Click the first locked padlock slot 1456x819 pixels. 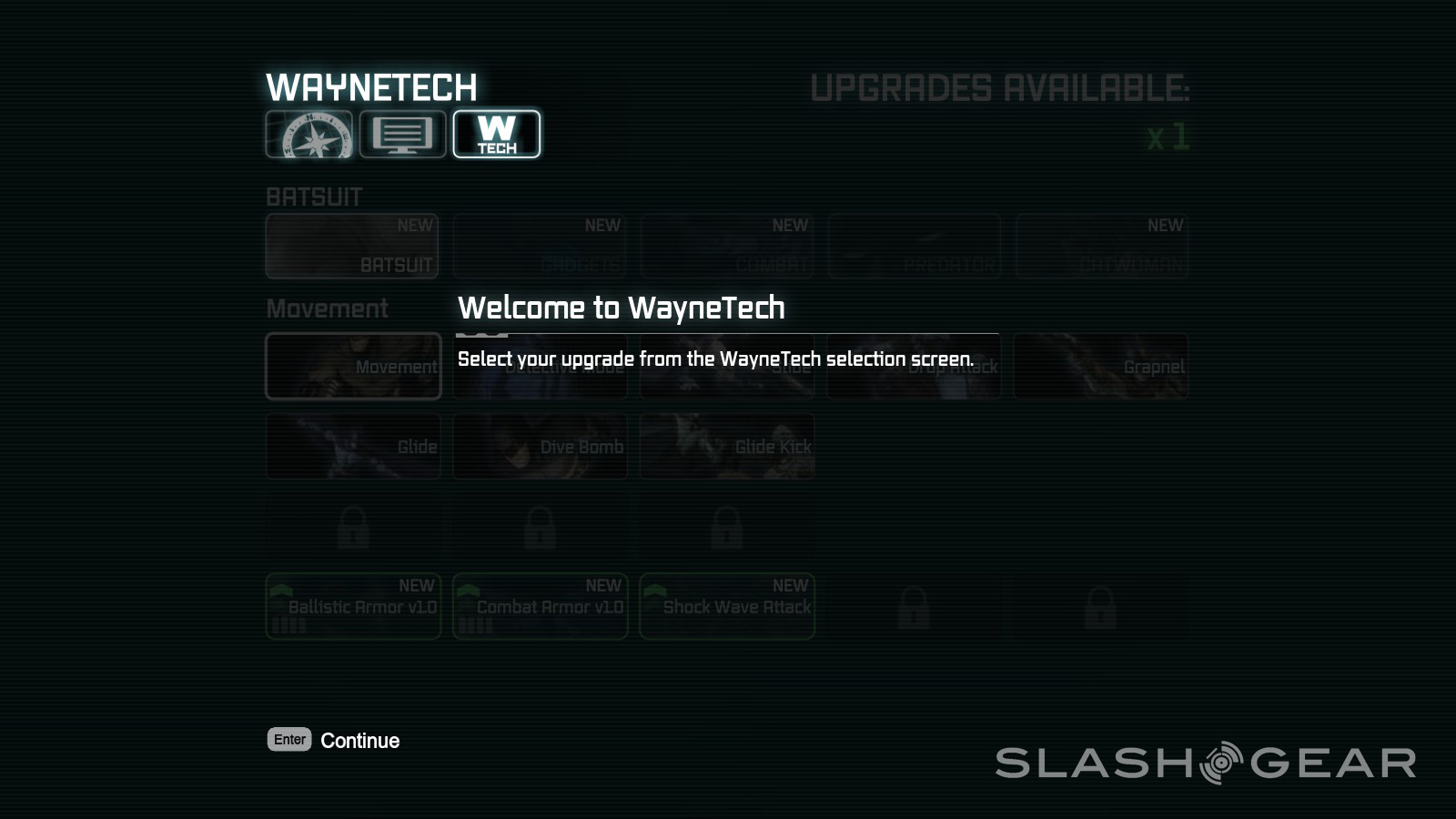tap(353, 527)
